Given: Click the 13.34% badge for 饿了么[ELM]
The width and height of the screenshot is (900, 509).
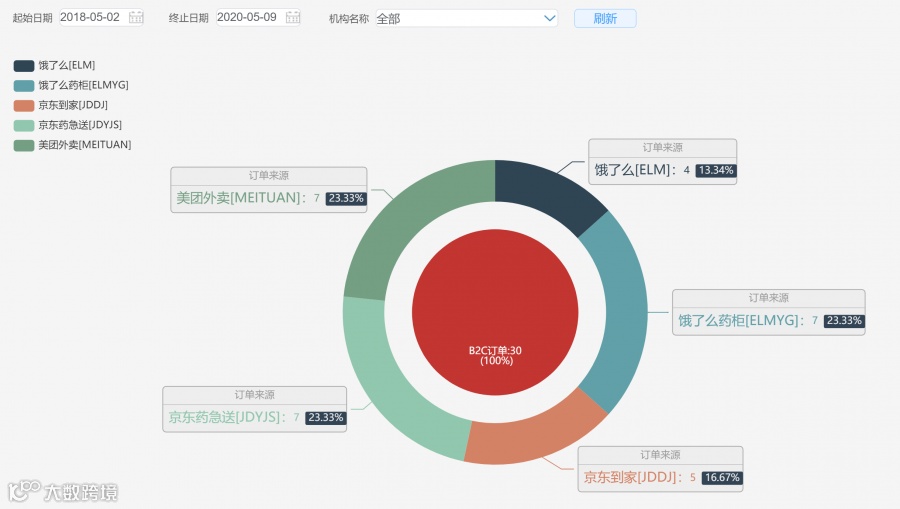Looking at the screenshot, I should click(x=716, y=170).
